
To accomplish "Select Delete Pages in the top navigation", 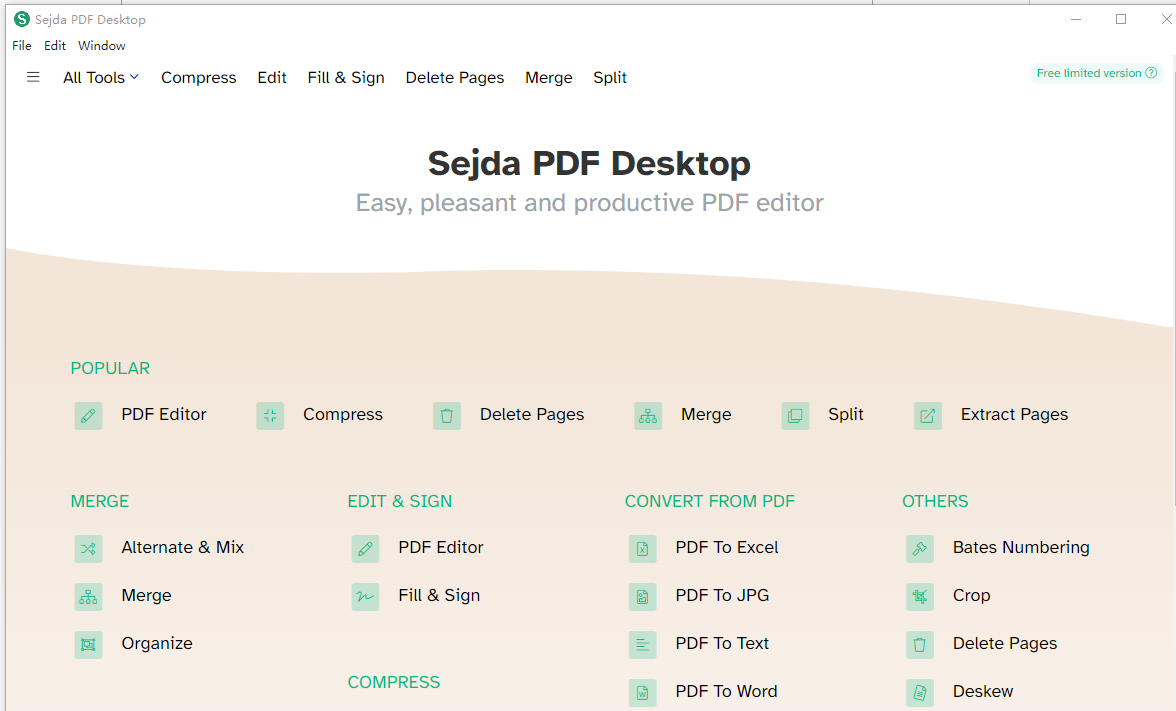I will [454, 77].
